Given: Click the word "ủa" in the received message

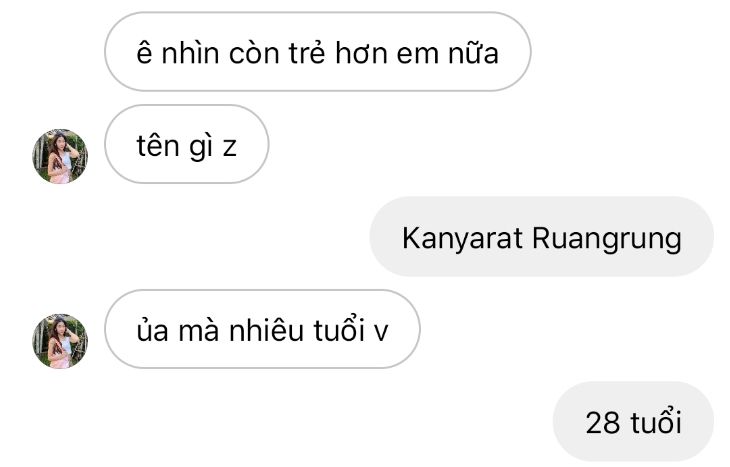Looking at the screenshot, I should coord(152,330).
